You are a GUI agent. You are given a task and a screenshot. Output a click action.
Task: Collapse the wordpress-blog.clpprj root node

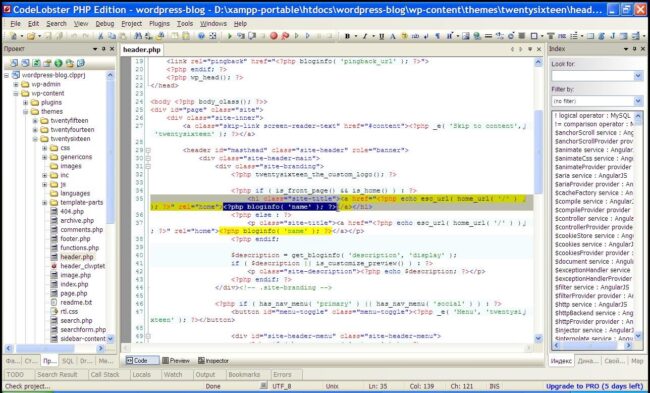[x=7, y=75]
